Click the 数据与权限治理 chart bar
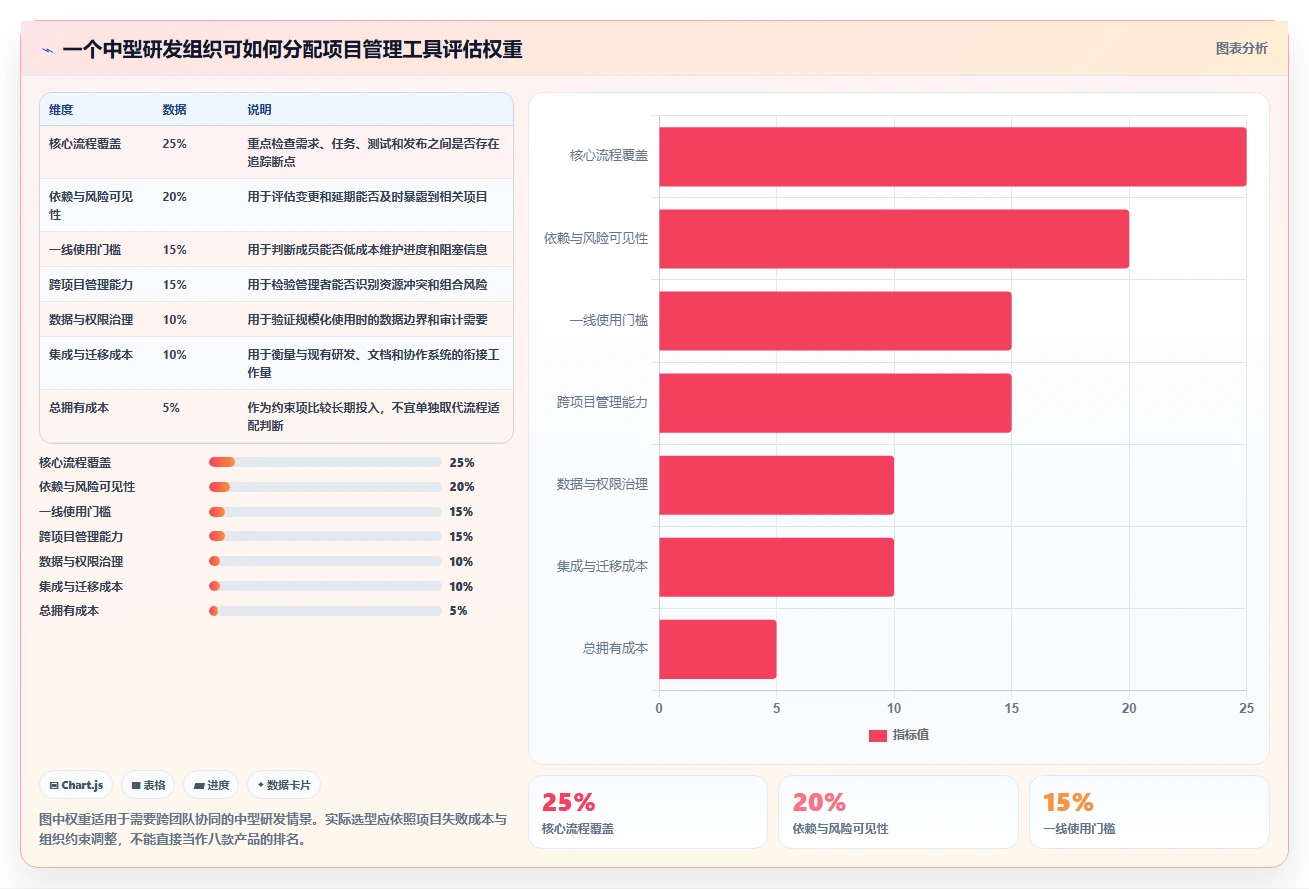1309x889 pixels. coord(776,485)
